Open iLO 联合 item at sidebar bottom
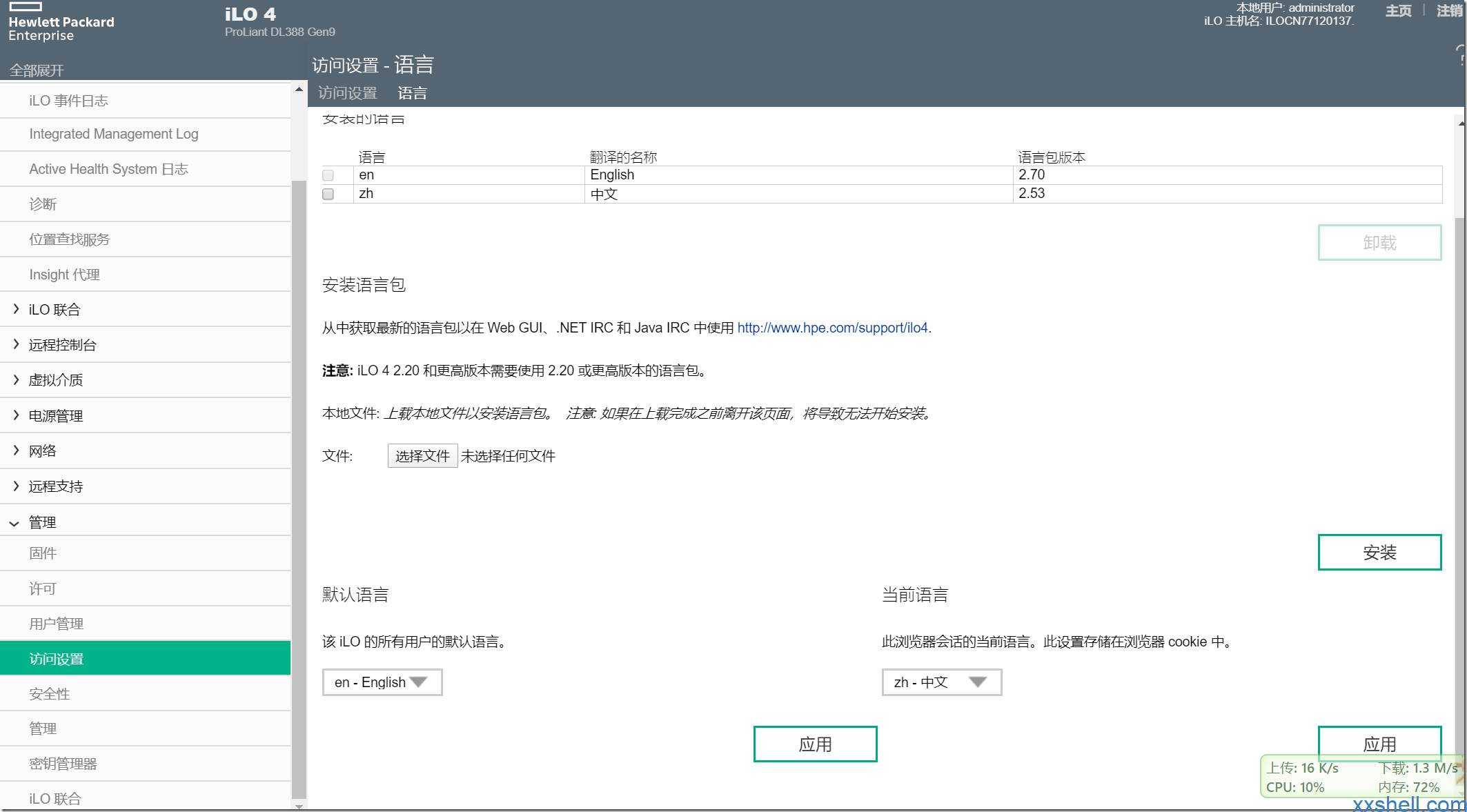Image resolution: width=1467 pixels, height=812 pixels. click(145, 798)
